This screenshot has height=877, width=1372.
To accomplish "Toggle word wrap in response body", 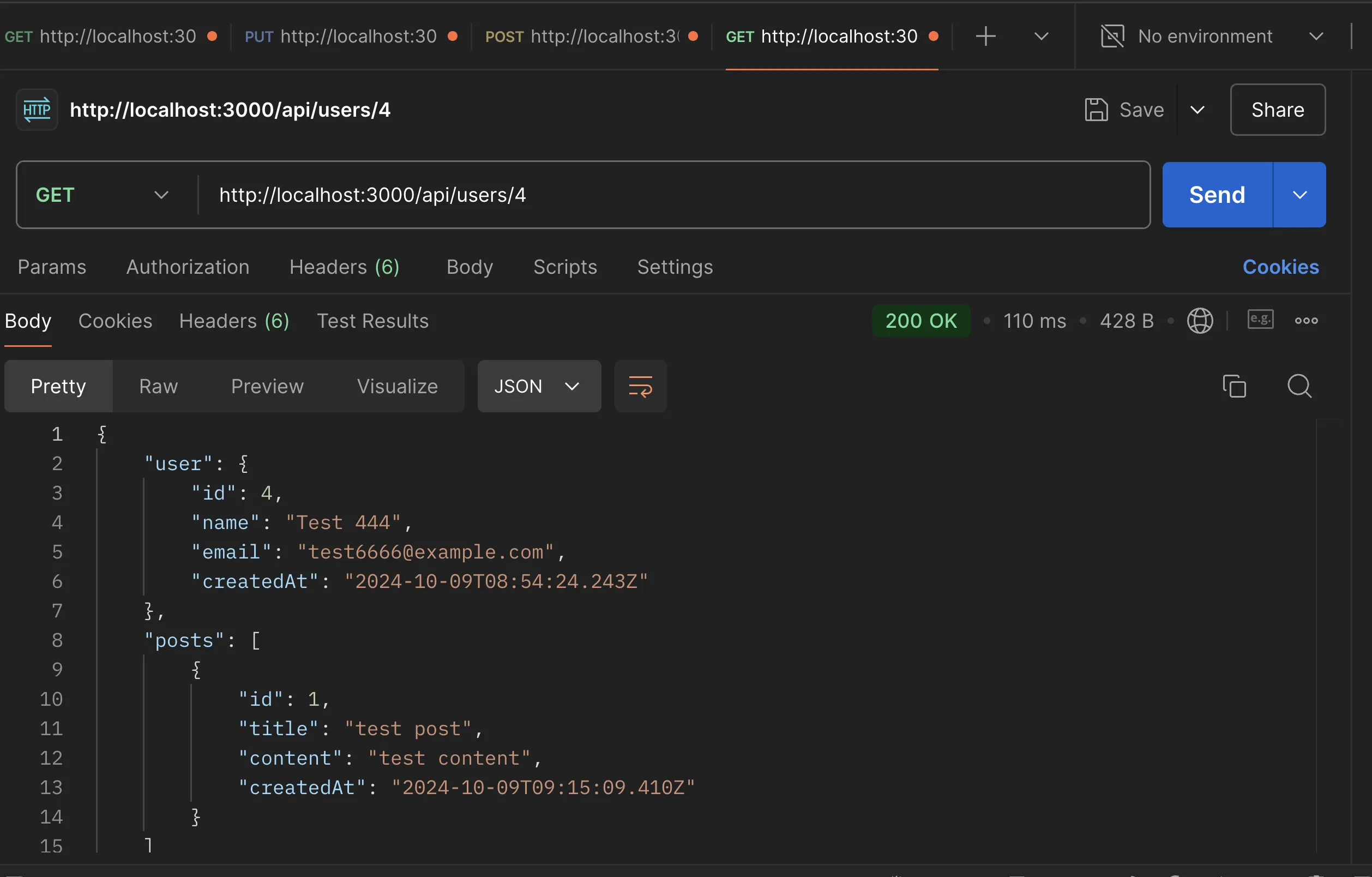I will point(640,386).
